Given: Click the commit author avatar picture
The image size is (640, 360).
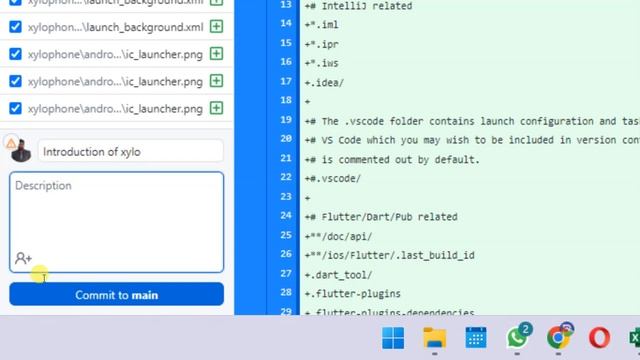Looking at the screenshot, I should tap(21, 152).
